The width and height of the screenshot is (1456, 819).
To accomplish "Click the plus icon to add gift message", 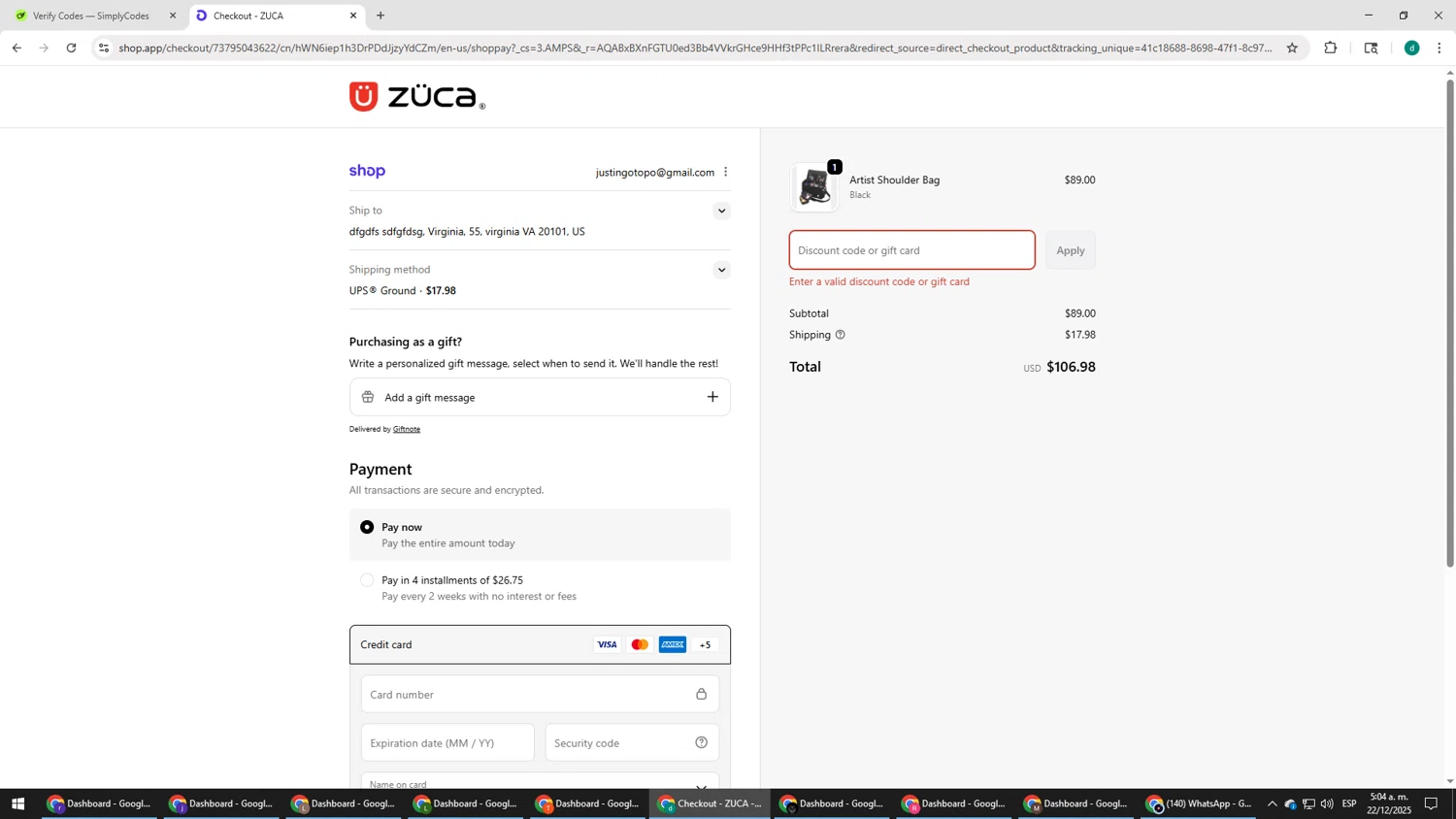I will click(x=712, y=397).
